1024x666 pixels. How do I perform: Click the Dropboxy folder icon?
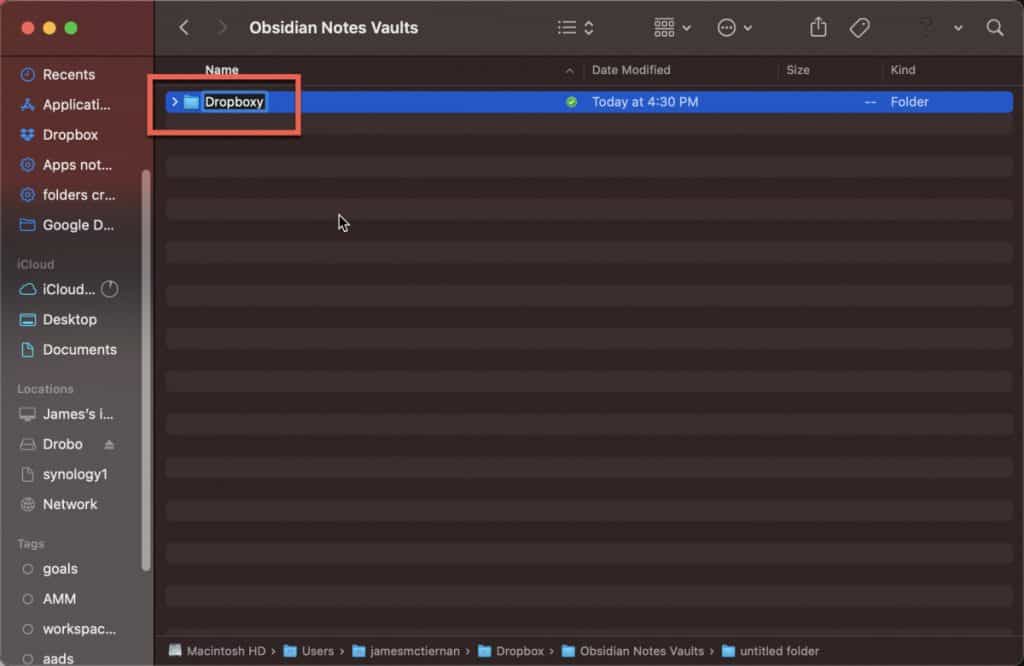[x=191, y=102]
